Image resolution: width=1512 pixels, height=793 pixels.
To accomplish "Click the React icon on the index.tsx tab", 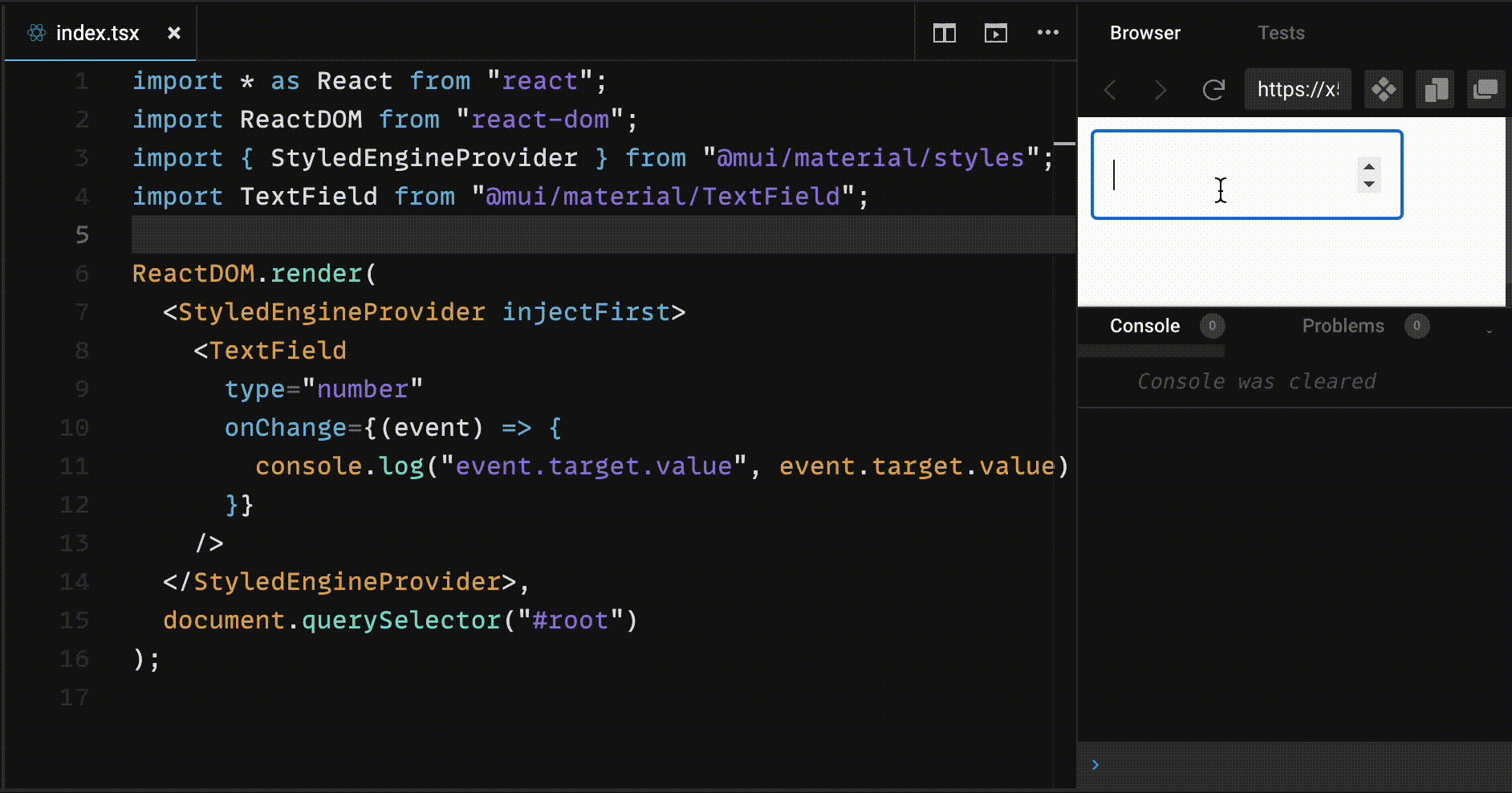I will (x=37, y=33).
